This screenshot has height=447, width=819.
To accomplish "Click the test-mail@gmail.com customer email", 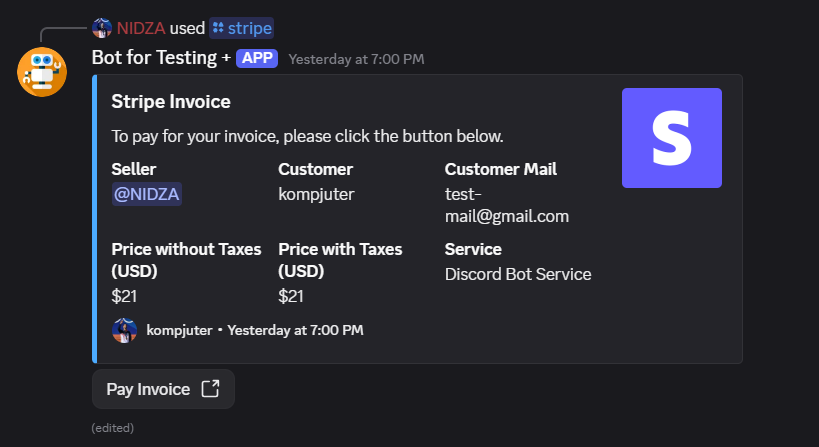I will tap(506, 205).
